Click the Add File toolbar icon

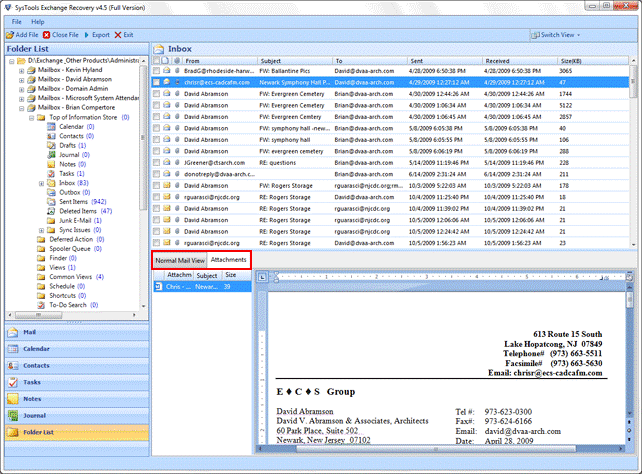pyautogui.click(x=10, y=35)
